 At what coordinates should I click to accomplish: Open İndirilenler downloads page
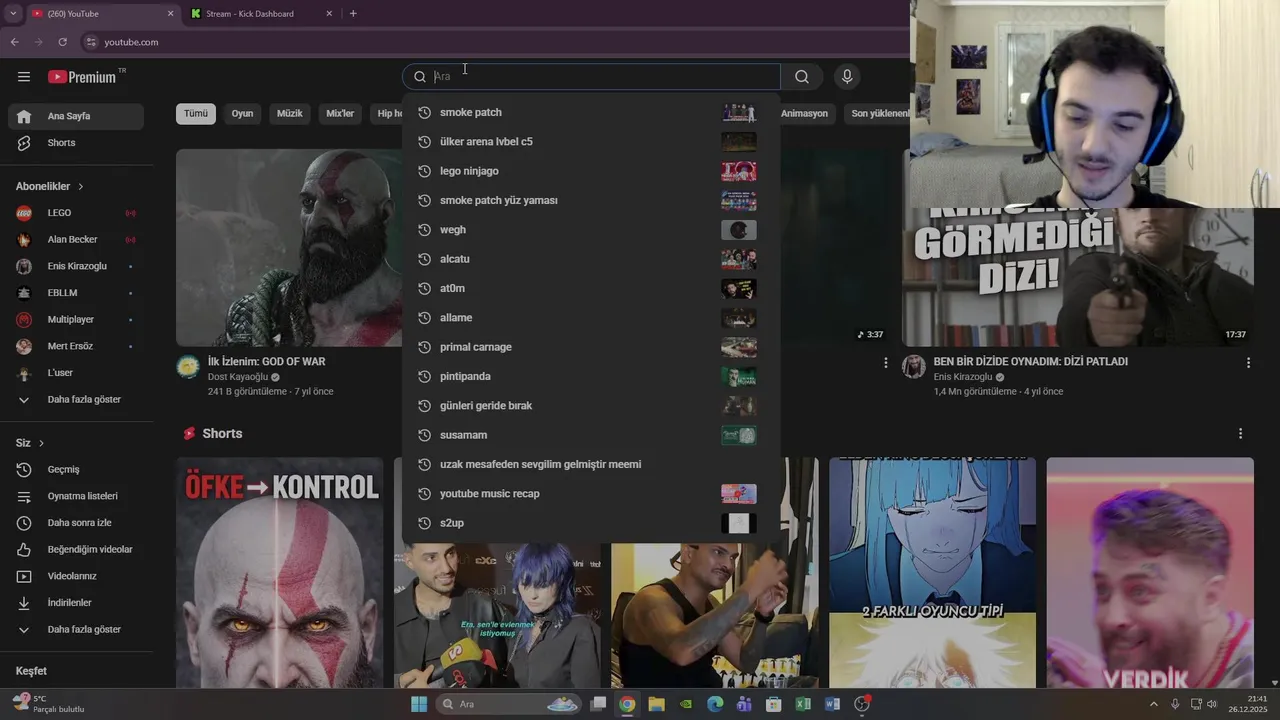pos(76,603)
